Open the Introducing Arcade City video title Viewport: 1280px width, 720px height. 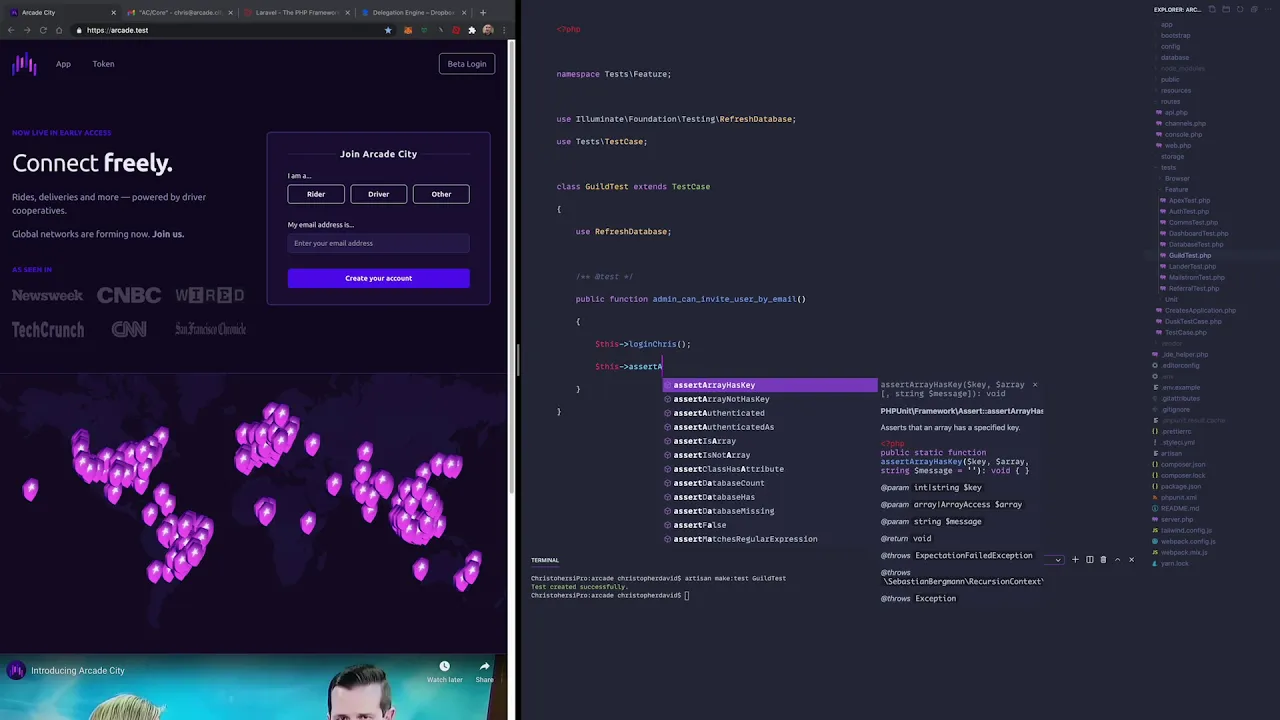[x=78, y=670]
